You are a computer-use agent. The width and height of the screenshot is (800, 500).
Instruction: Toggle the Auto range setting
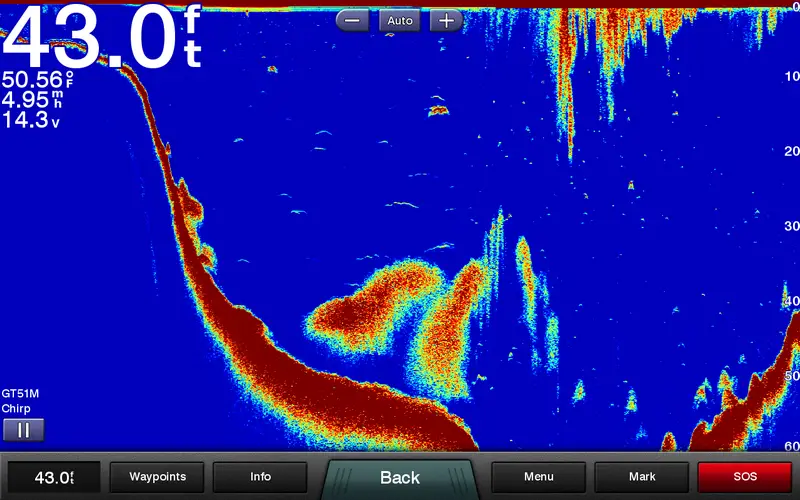[x=399, y=20]
